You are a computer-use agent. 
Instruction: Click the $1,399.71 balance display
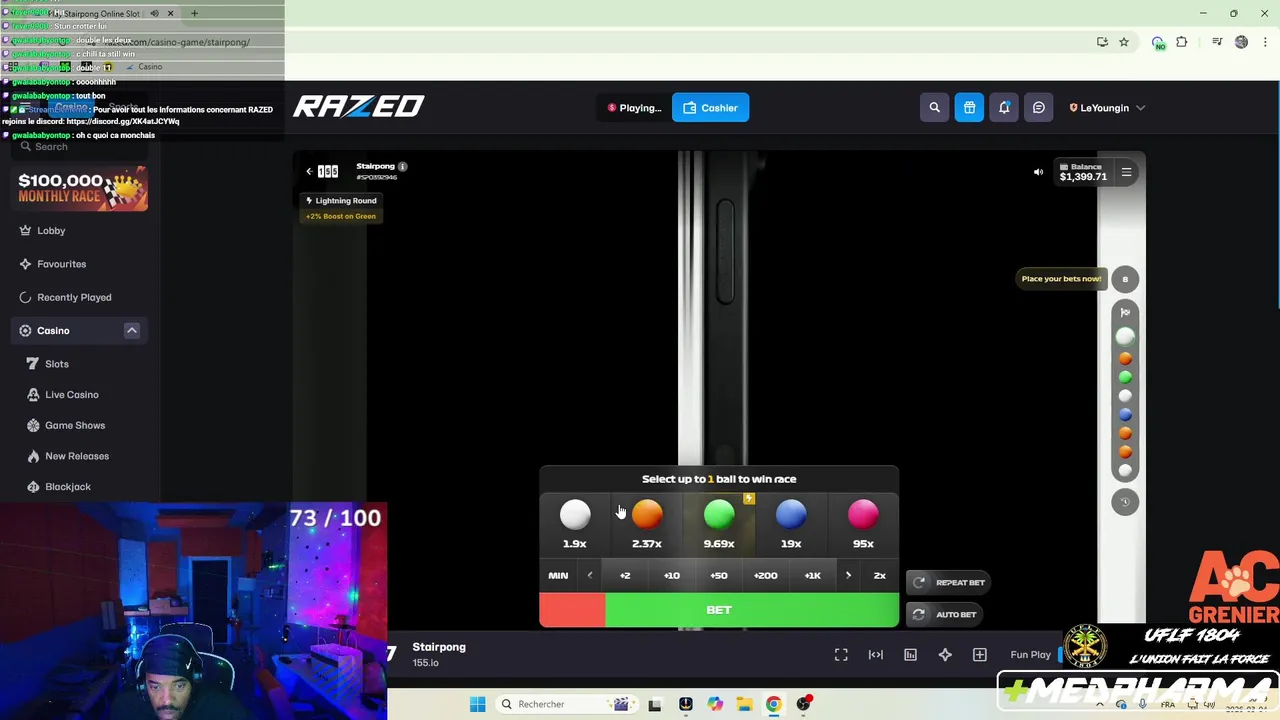point(1083,172)
